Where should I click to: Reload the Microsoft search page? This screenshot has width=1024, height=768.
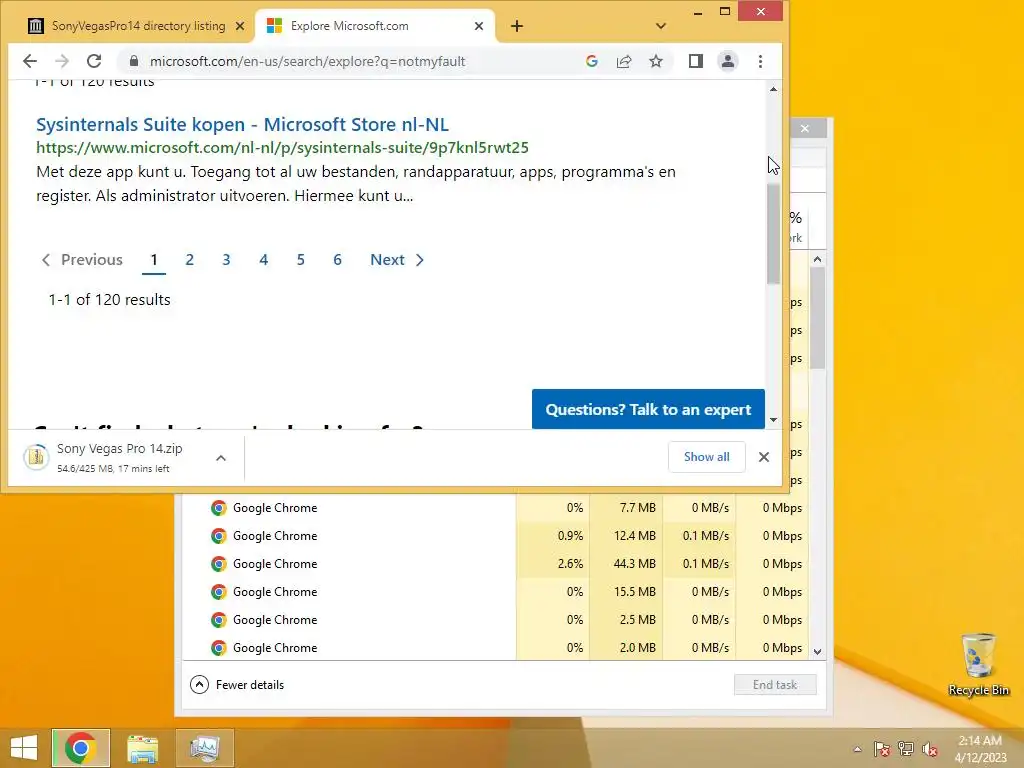click(x=94, y=61)
